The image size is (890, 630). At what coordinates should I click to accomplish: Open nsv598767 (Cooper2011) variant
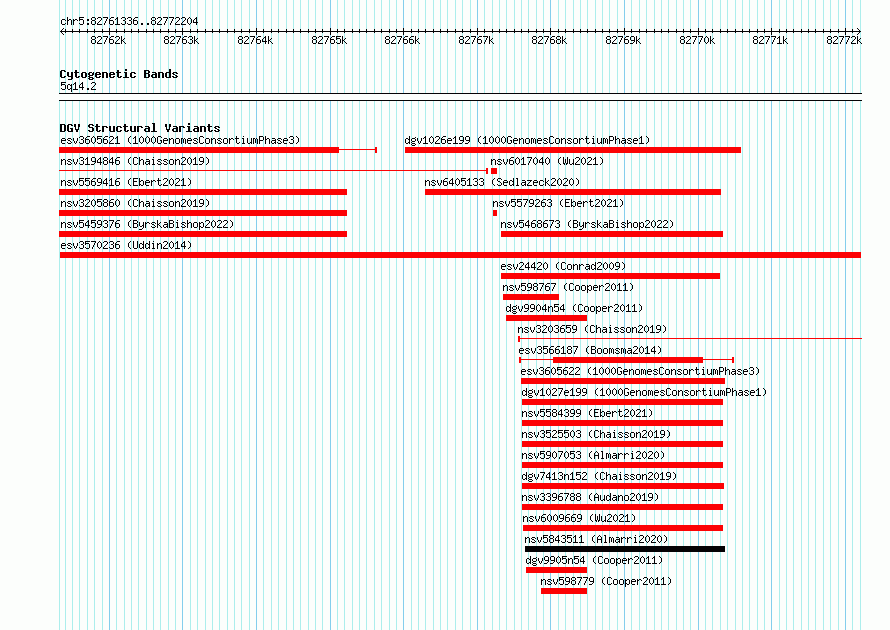[568, 287]
